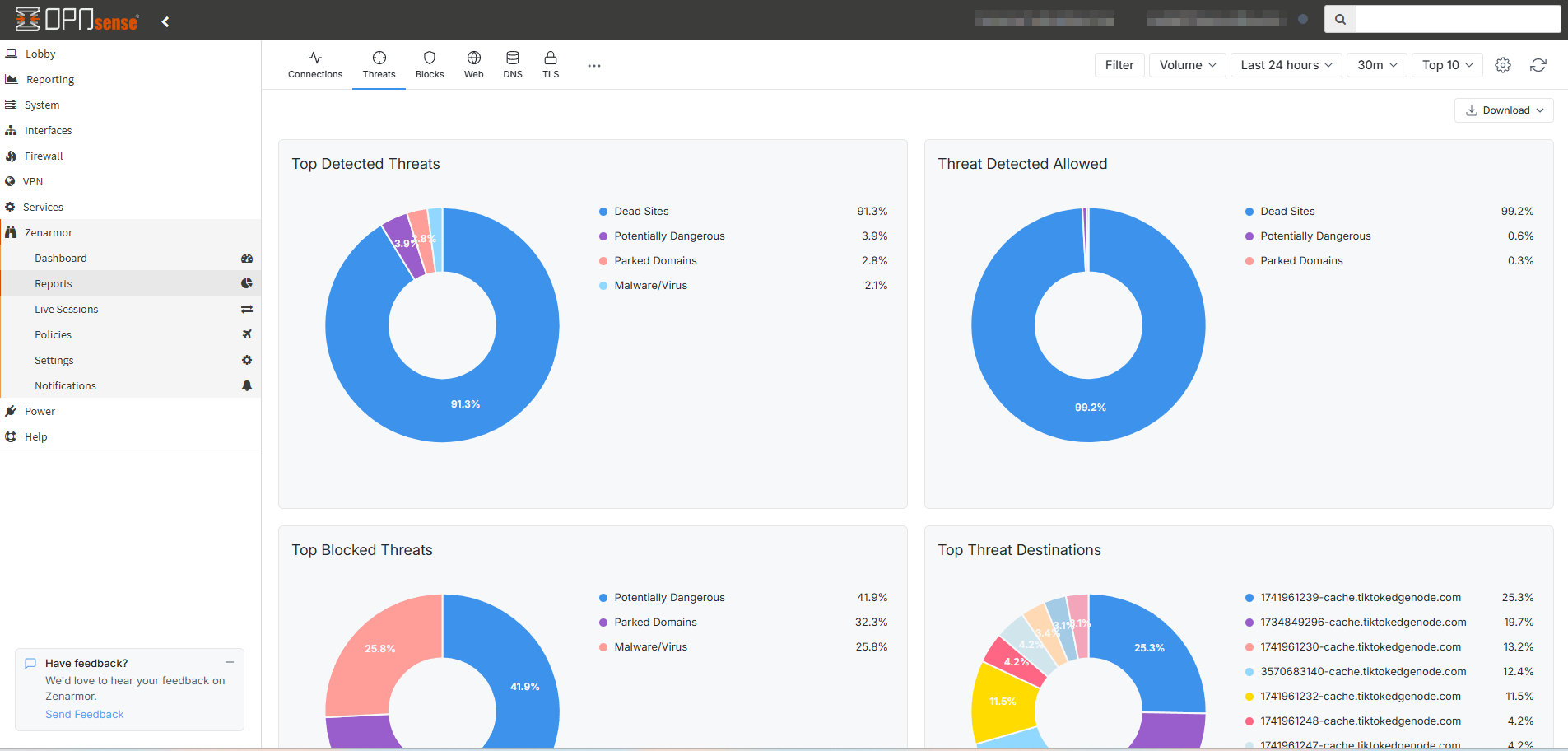The width and height of the screenshot is (1568, 751).
Task: Expand the Firewall menu
Action: coord(130,156)
